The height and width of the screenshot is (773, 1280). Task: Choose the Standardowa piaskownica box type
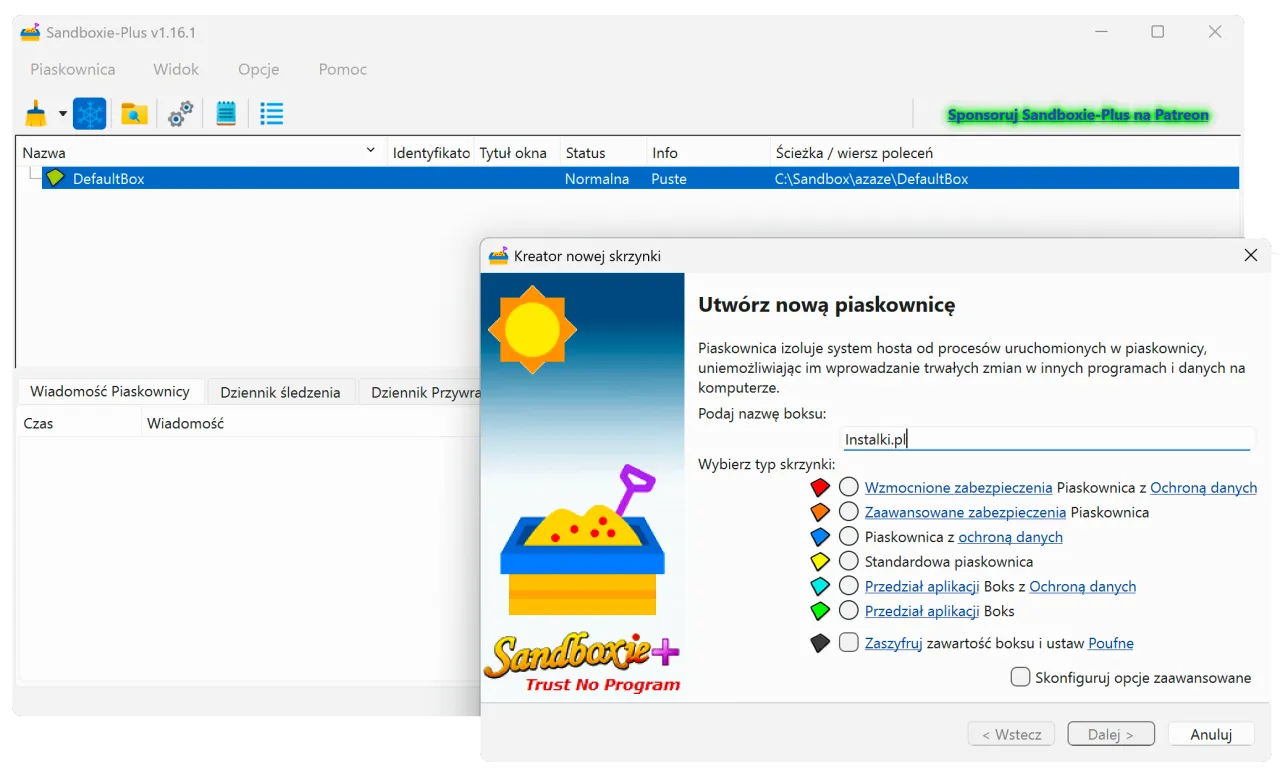coord(848,561)
